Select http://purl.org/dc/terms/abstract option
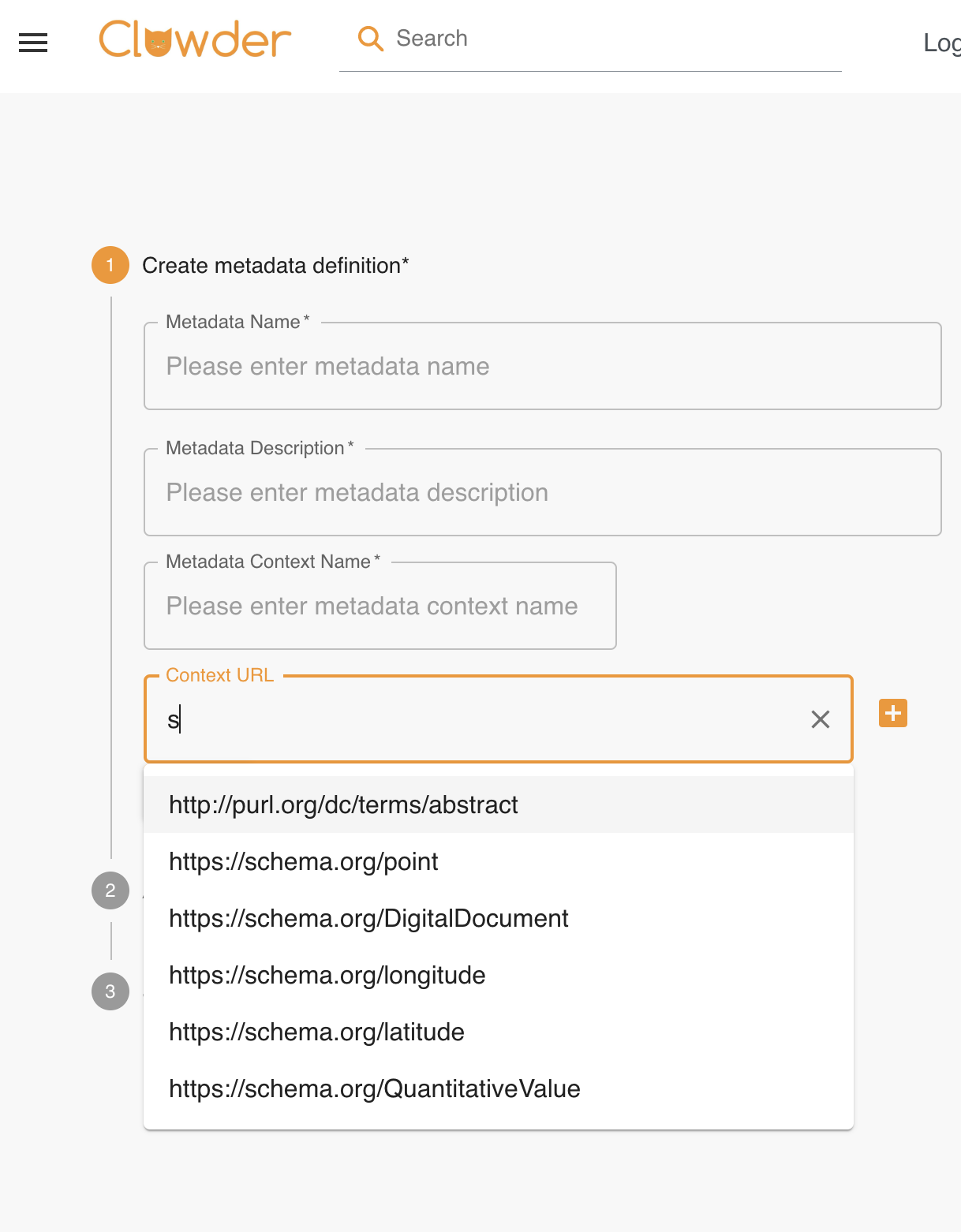This screenshot has height=1232, width=961. coord(343,805)
